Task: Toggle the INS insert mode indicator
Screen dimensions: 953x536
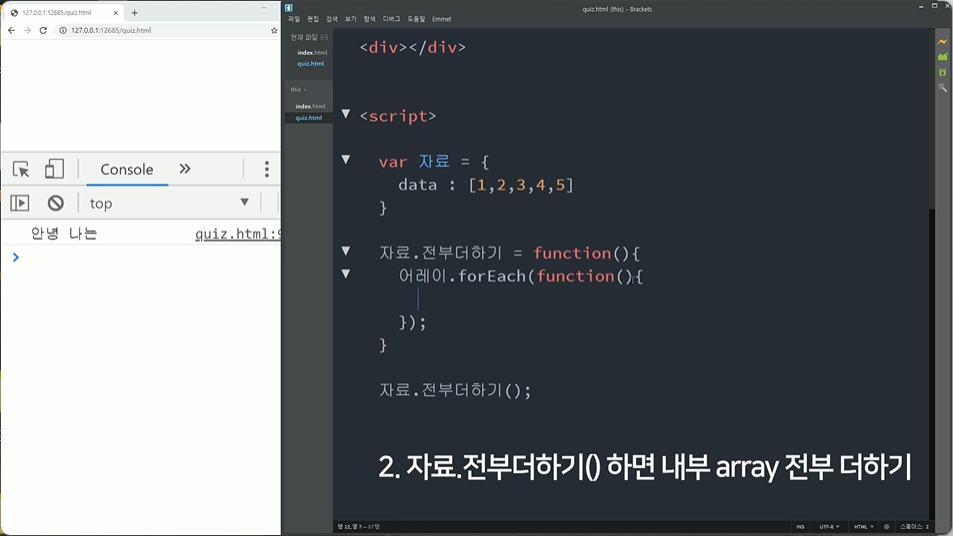Action: (800, 527)
